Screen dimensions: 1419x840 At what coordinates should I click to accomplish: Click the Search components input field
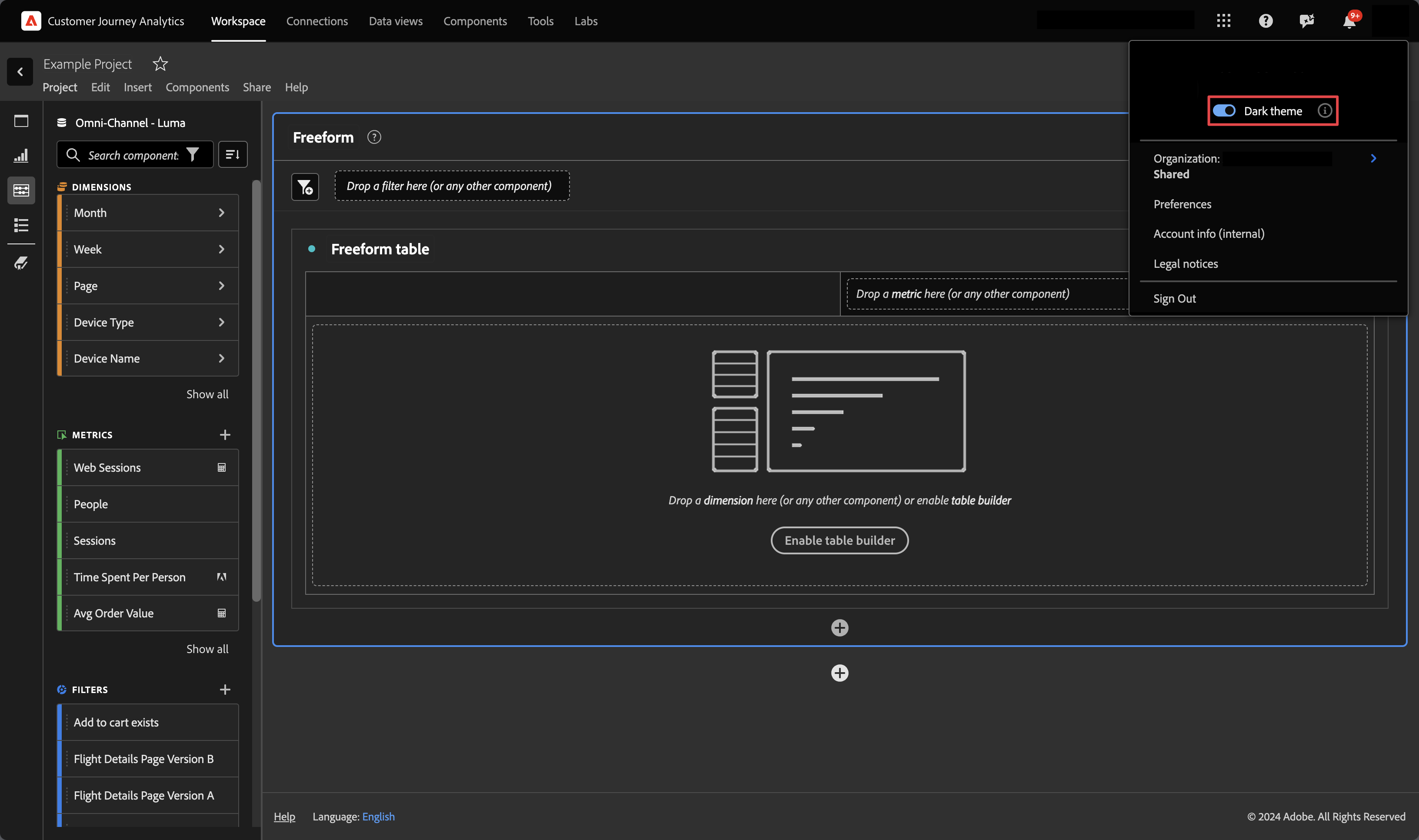(133, 155)
